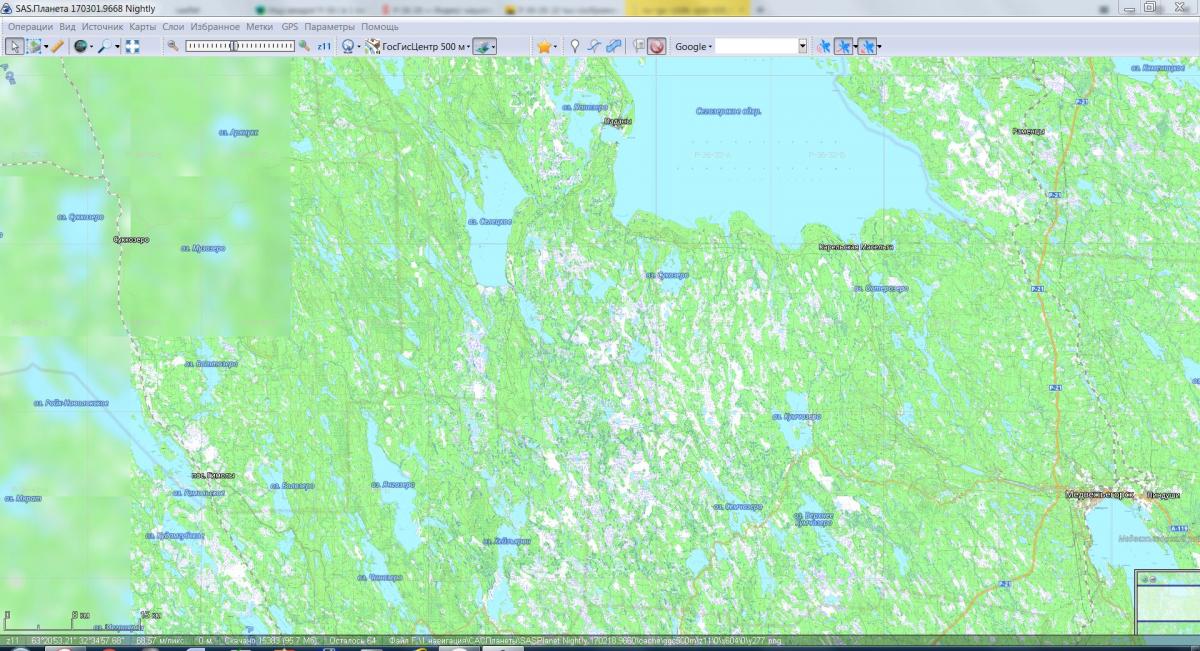1200x651 pixels.
Task: Click the add path polyline icon
Action: tap(594, 46)
